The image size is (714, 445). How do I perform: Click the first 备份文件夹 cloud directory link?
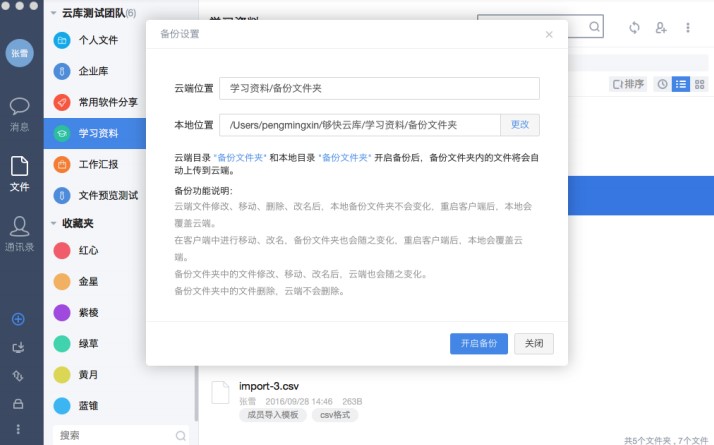pos(240,158)
